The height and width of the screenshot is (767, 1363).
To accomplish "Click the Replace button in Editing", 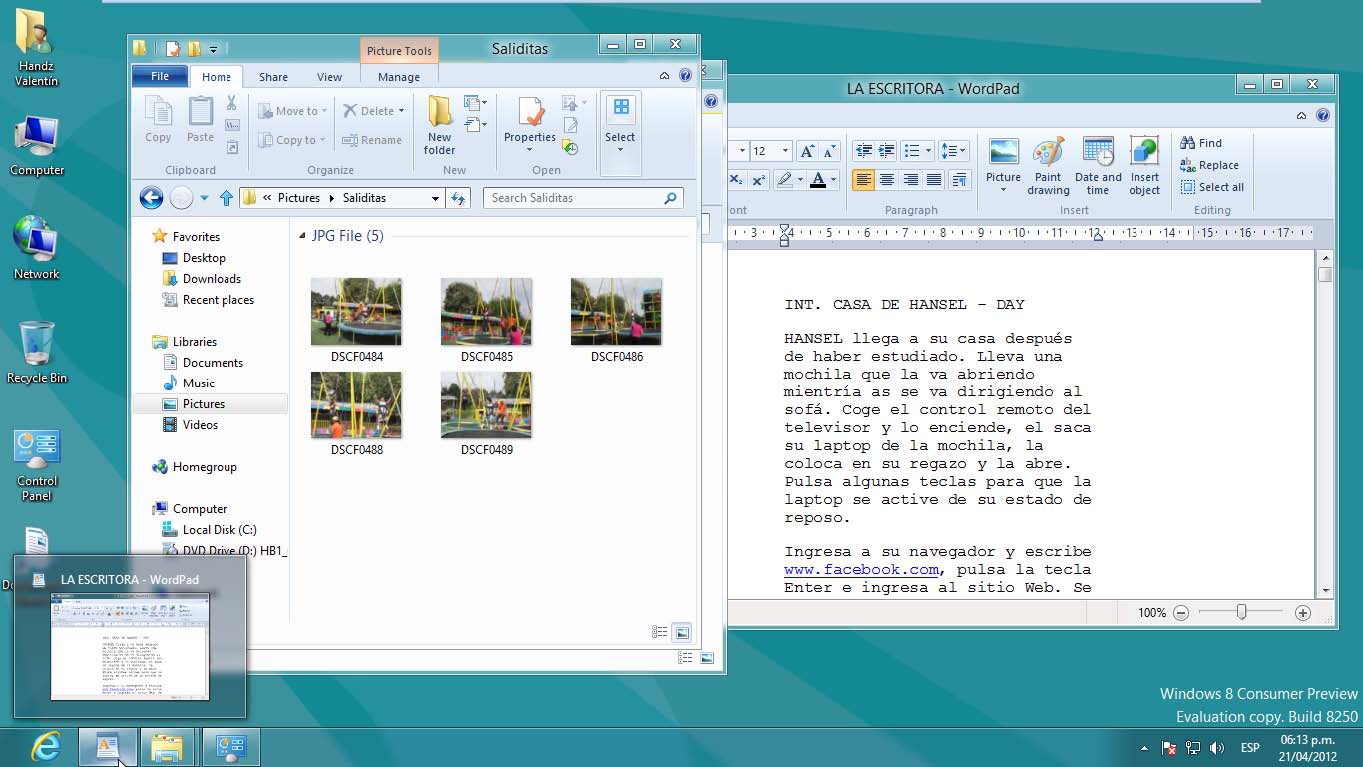I will [x=1210, y=165].
